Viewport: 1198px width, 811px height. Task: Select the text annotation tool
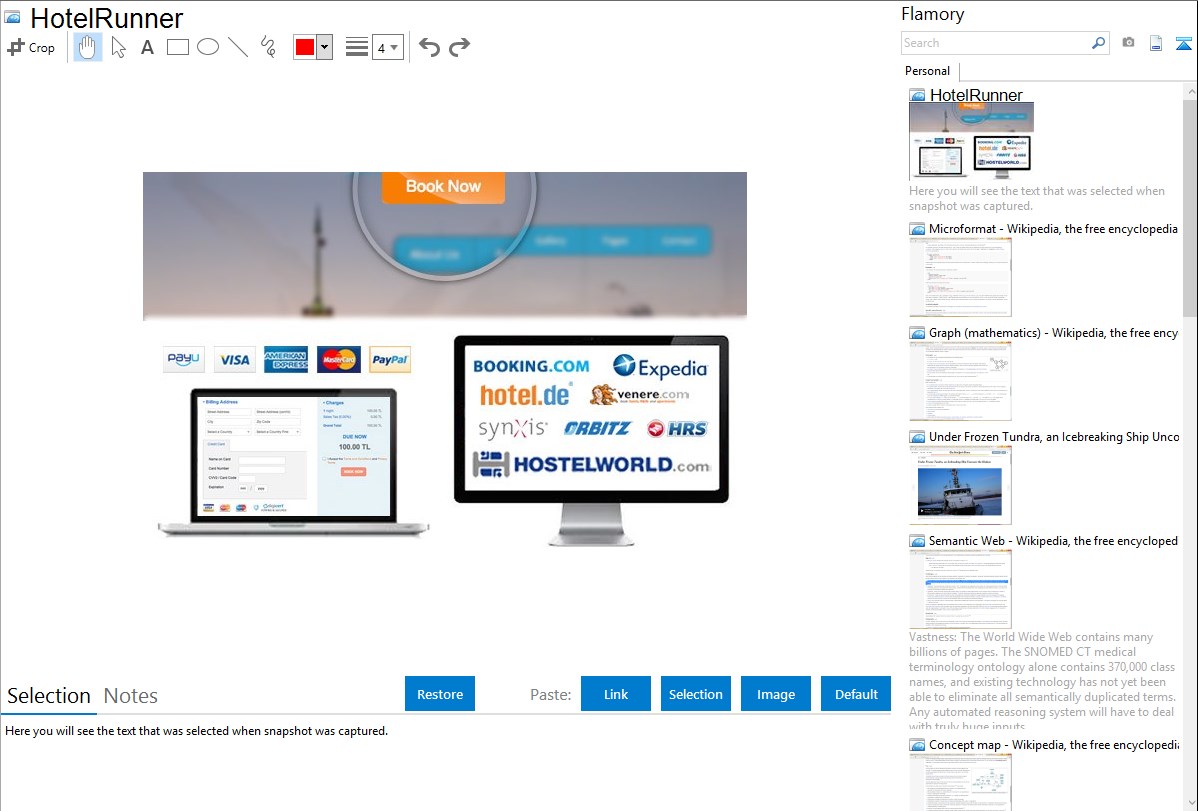coord(147,47)
